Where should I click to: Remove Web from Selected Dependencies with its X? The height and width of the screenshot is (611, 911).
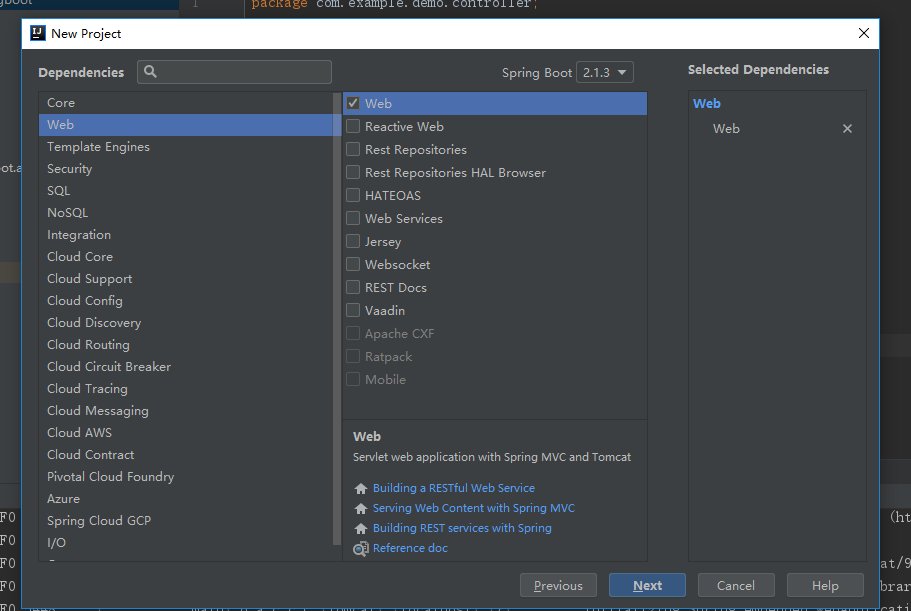(847, 128)
